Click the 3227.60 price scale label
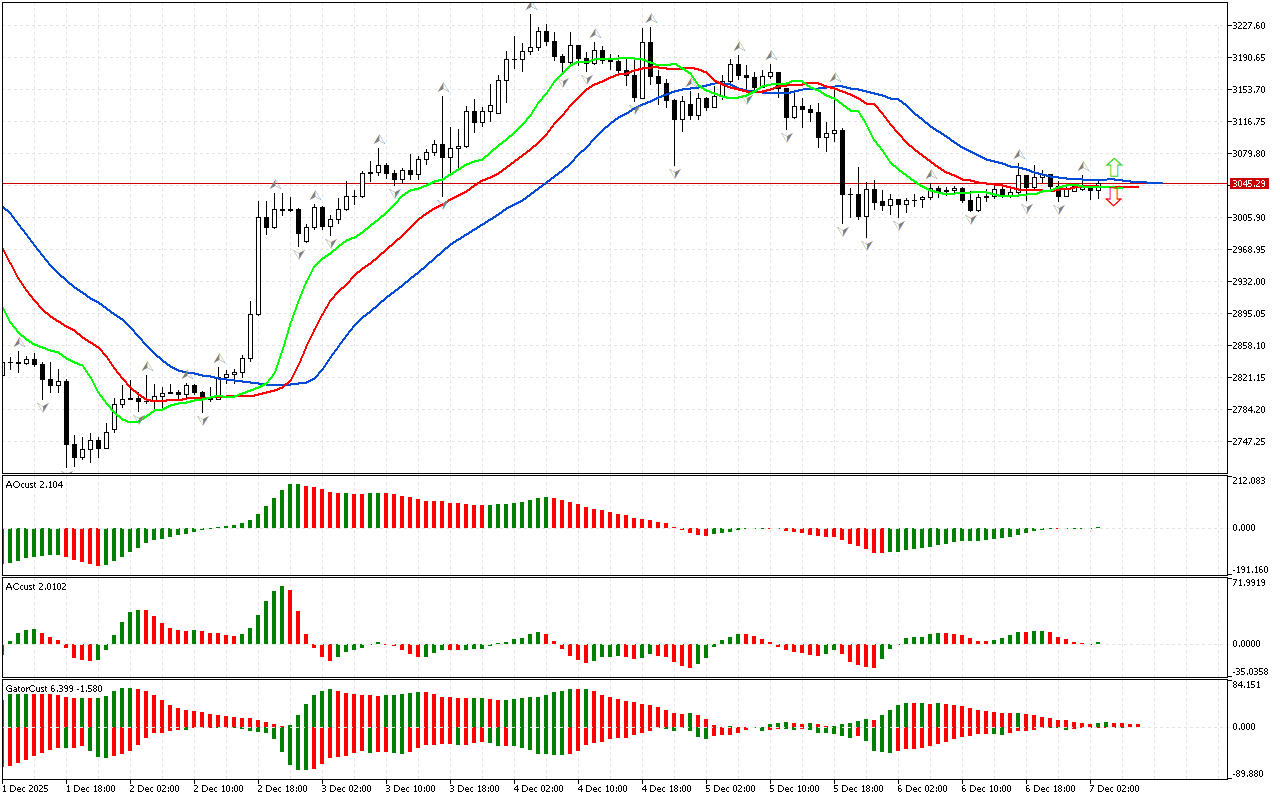Viewport: 1280px width, 800px height. coord(1250,26)
